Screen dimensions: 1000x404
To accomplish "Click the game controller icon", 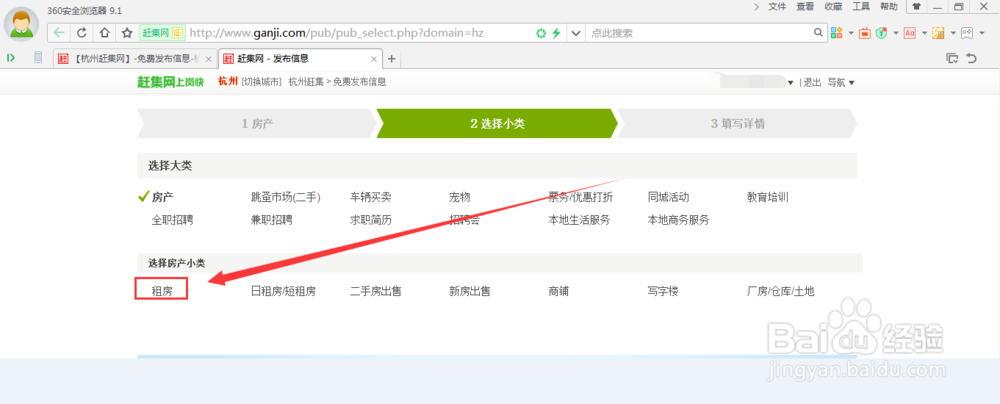I will pos(967,33).
